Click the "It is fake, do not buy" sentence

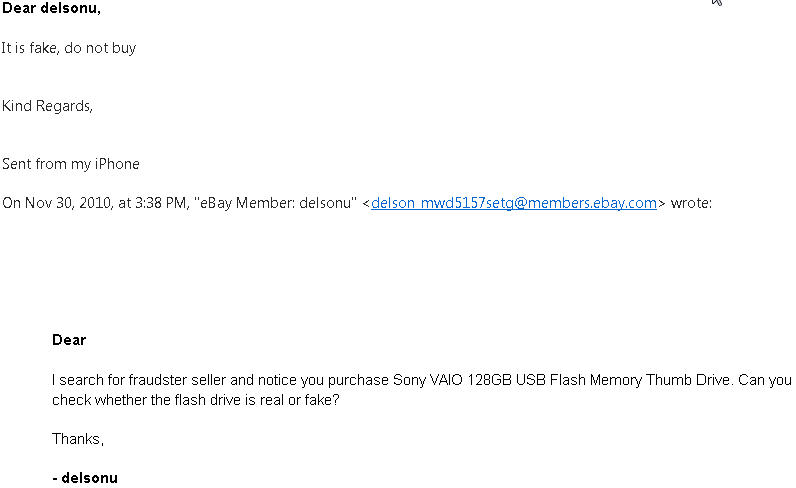[68, 48]
